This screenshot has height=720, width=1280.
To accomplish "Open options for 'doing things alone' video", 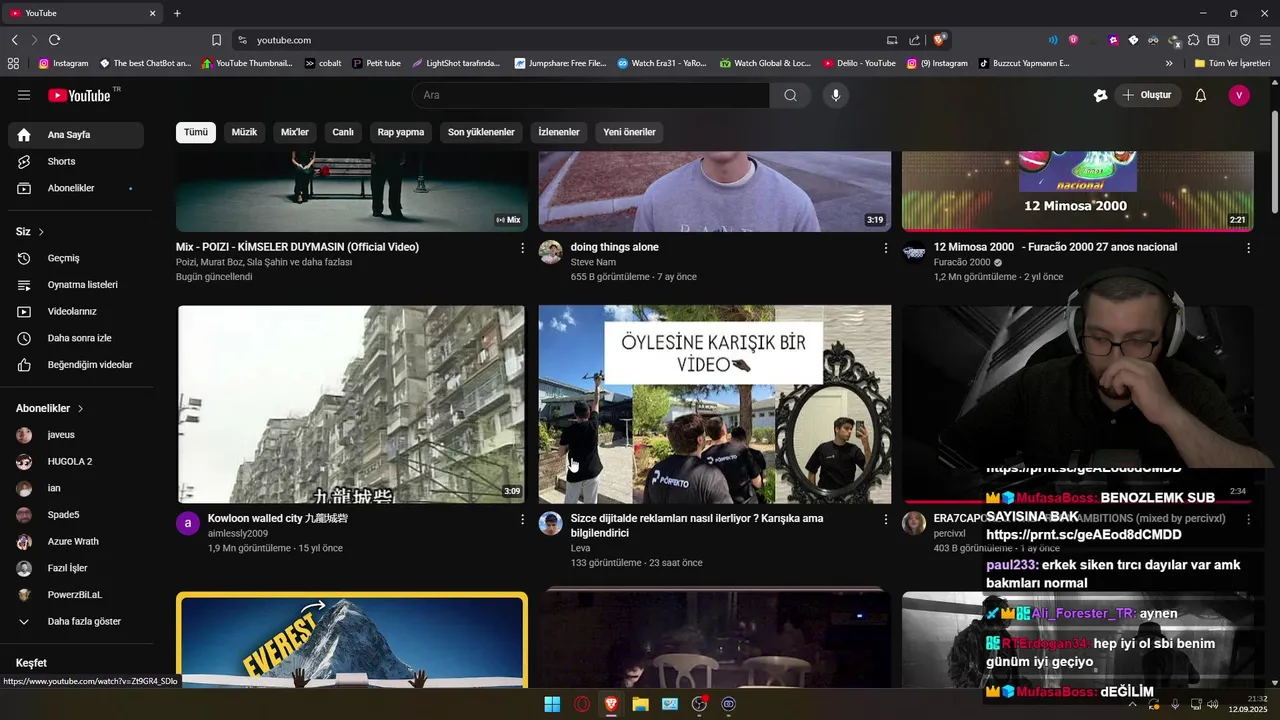I will tap(885, 248).
